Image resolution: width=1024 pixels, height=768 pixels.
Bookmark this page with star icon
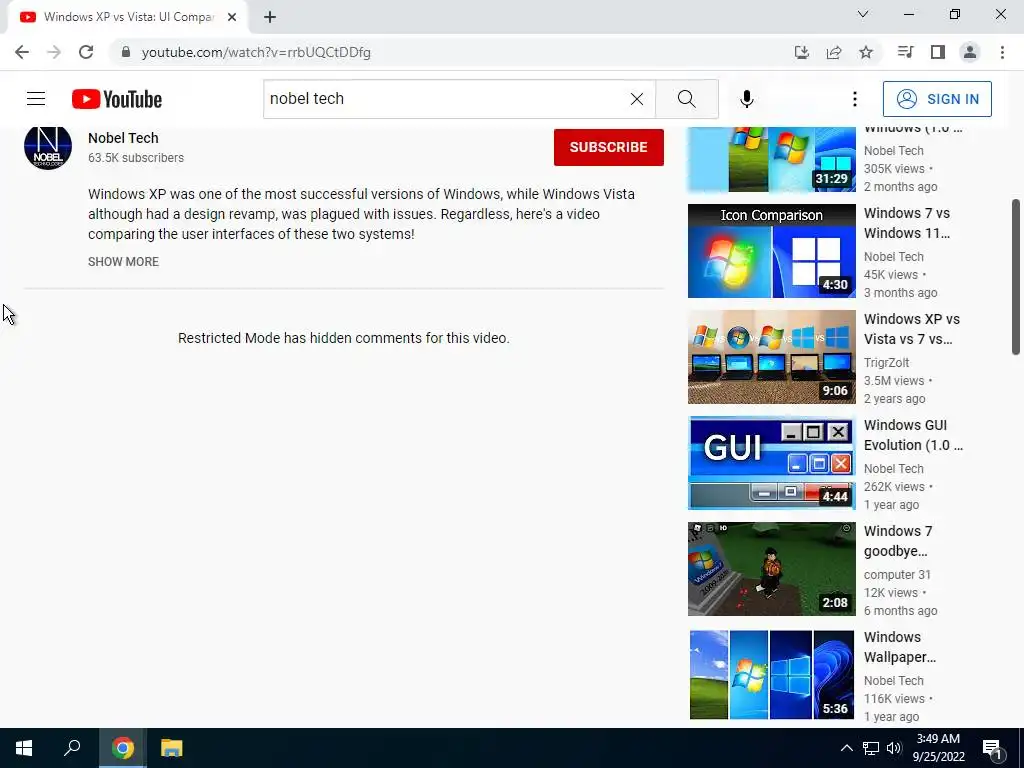pyautogui.click(x=866, y=52)
